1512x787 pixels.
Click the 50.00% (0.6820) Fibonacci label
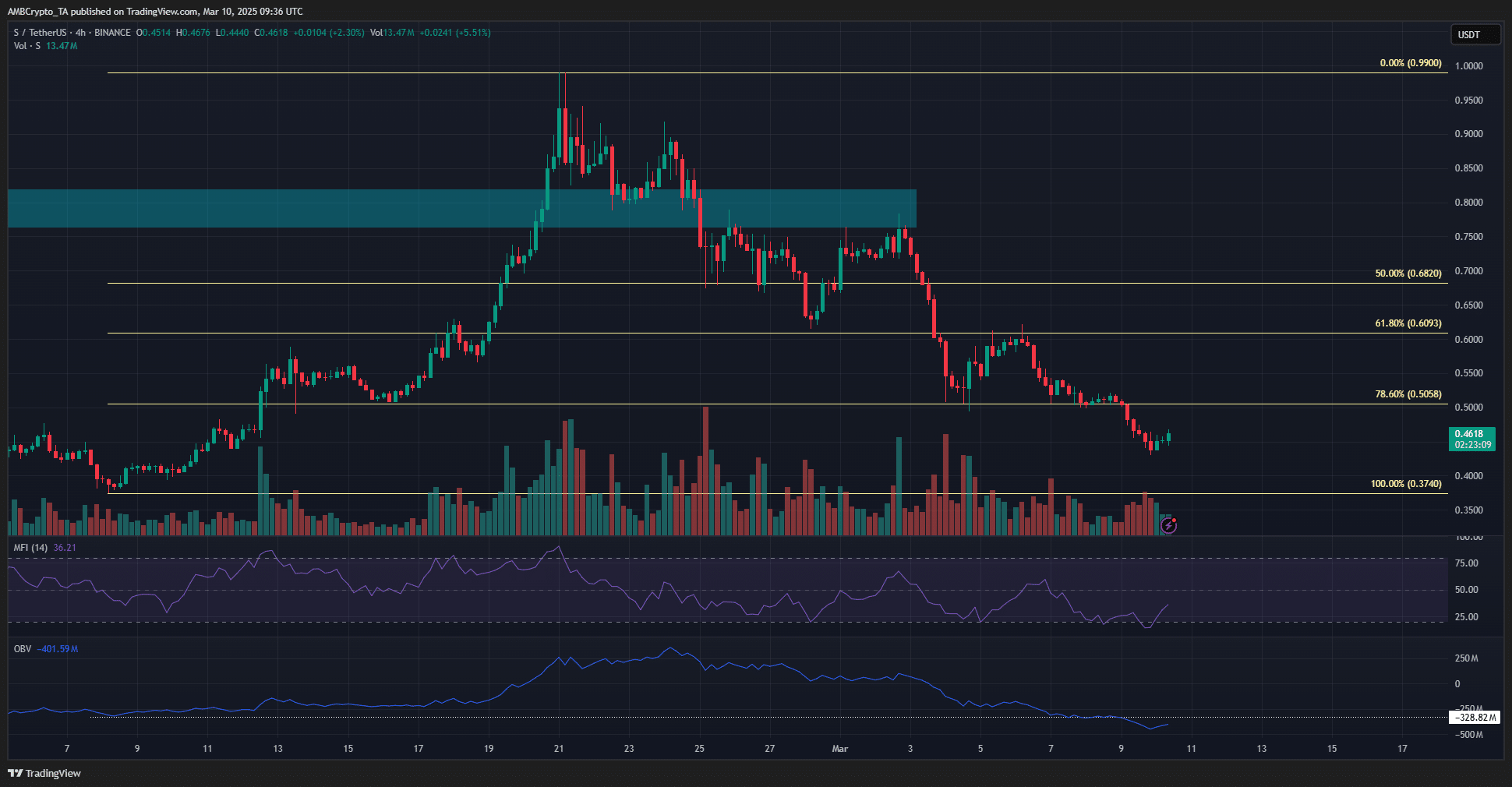tap(1408, 274)
